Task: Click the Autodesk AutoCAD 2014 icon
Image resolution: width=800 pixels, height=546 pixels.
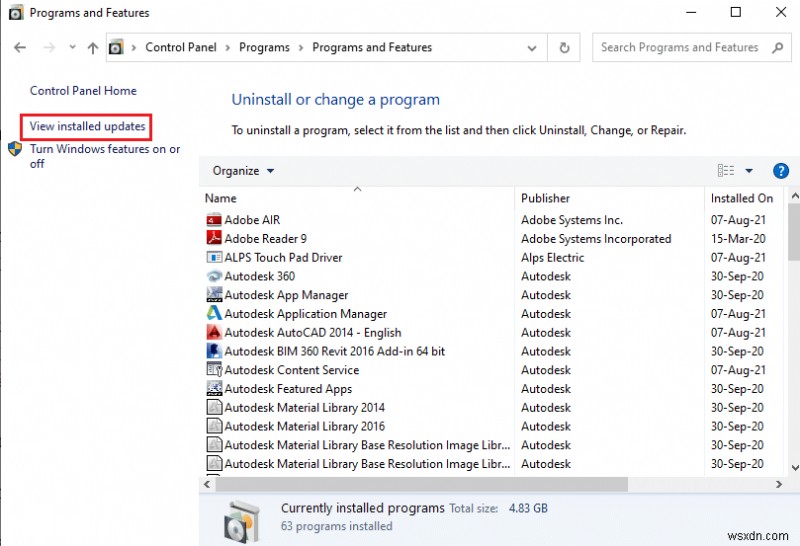Action: (x=214, y=332)
